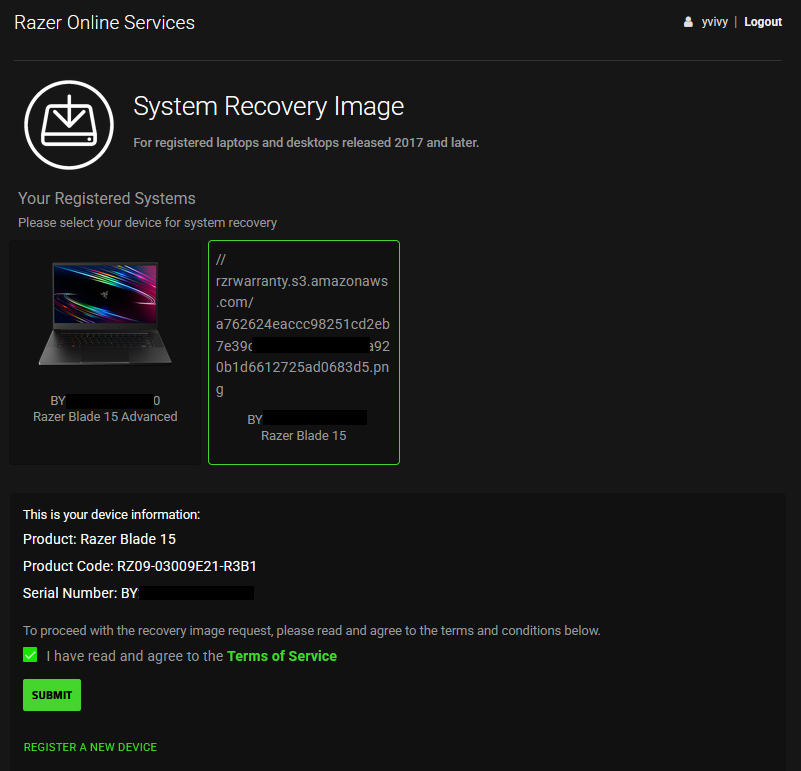Screen dimensions: 801x771
Task: Open REGISTER A NEW DEVICE
Action: click(90, 747)
